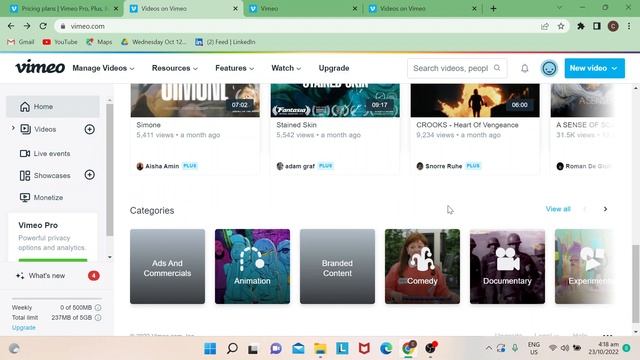Screen dimensions: 640x360
Task: Click Upgrade in top navigation
Action: click(334, 68)
